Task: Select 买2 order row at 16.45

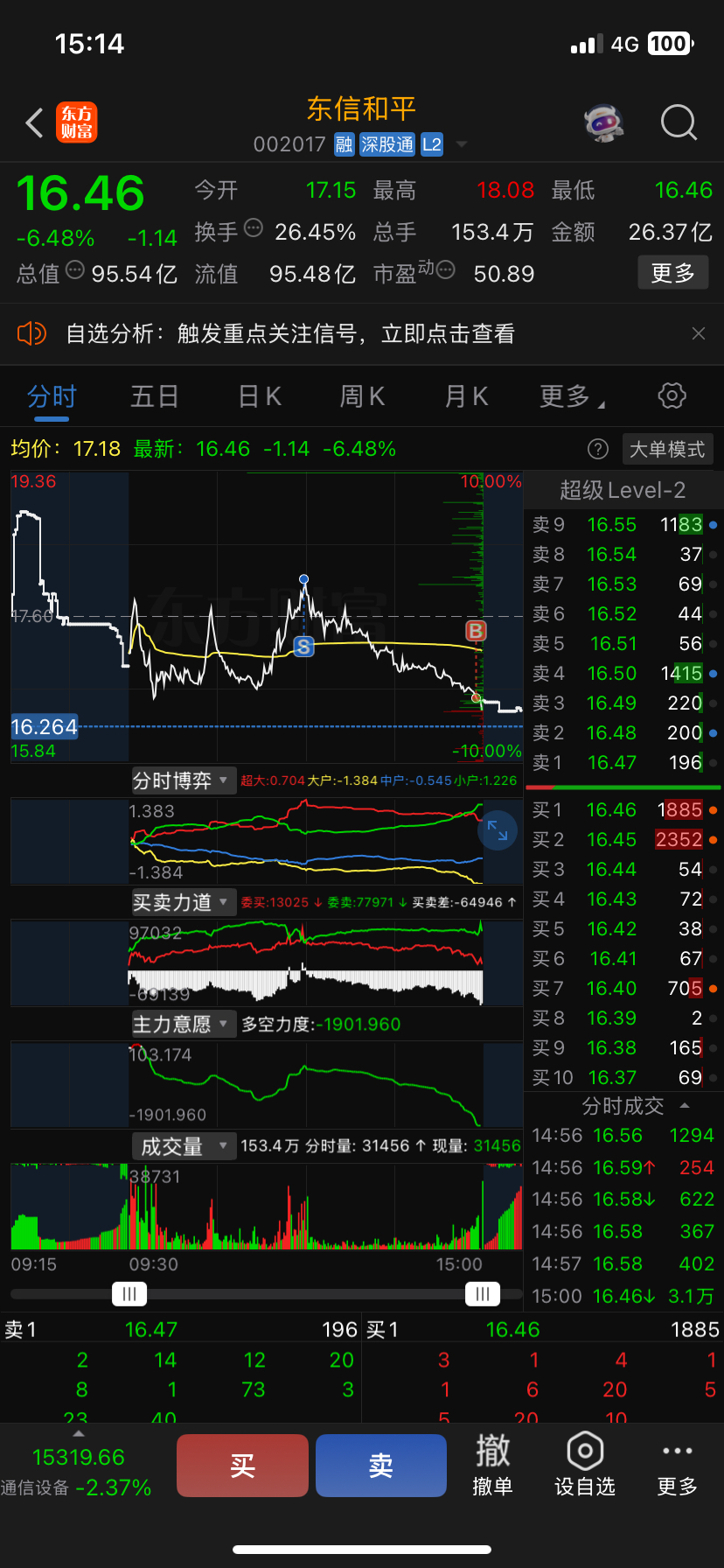Action: [x=624, y=839]
